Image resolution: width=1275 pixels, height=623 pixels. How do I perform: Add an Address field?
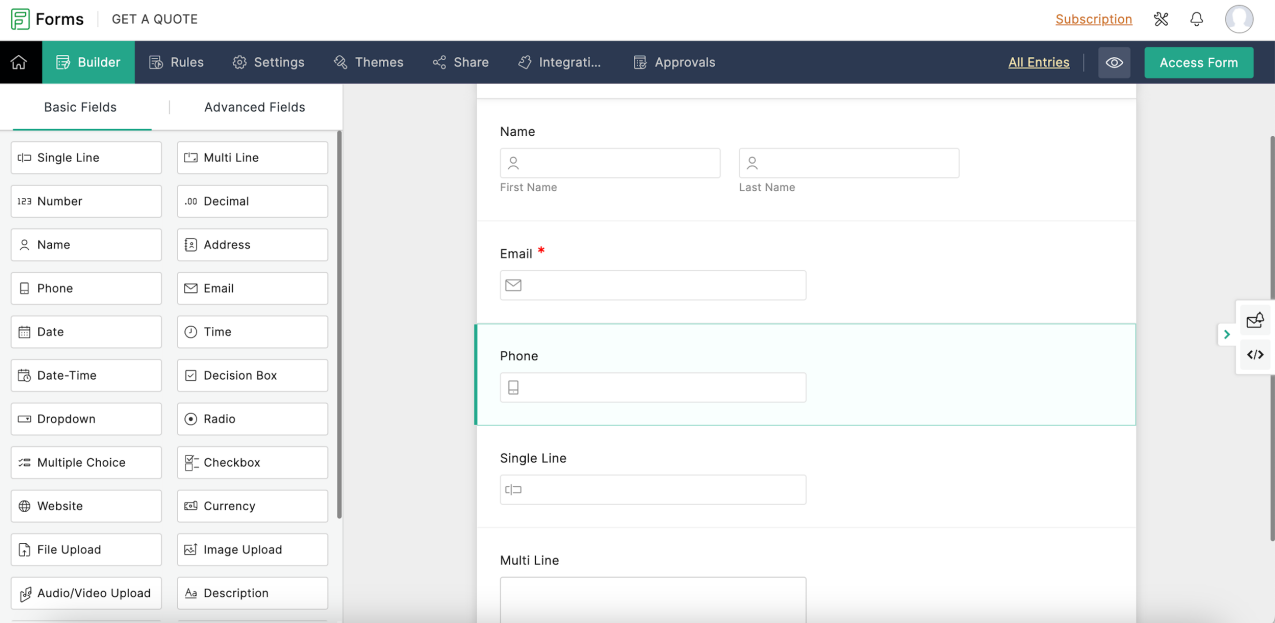(x=252, y=245)
